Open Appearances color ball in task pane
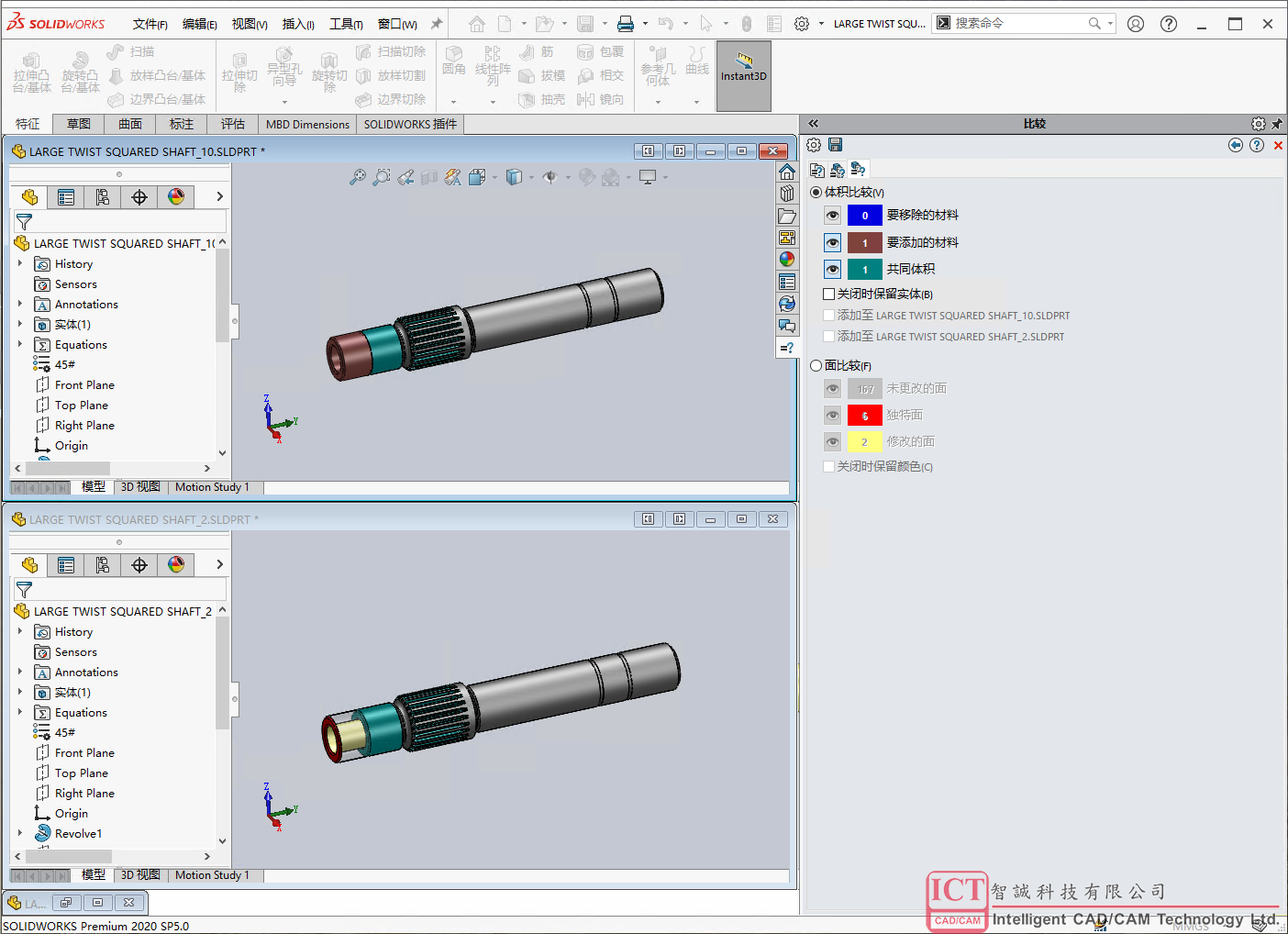The height and width of the screenshot is (934, 1288). pos(787,260)
